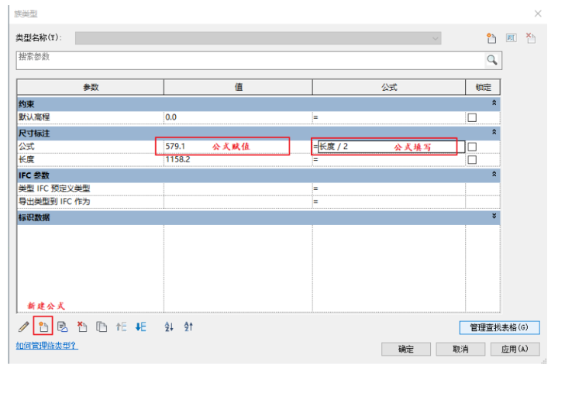Click the 值 column header
Screen dimensions: 565x396
coord(238,87)
